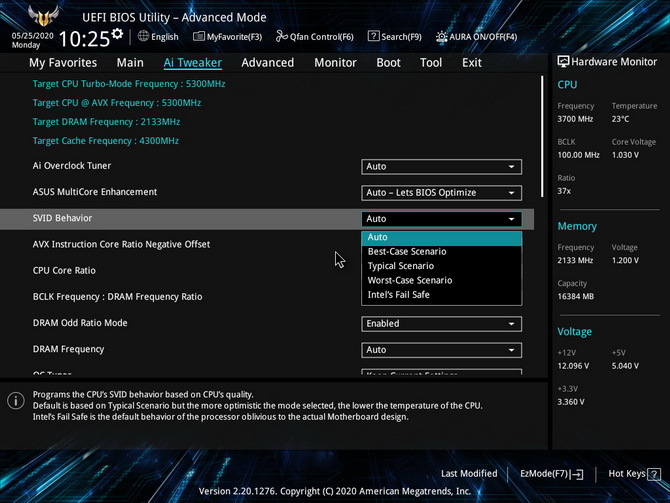Image resolution: width=670 pixels, height=503 pixels.
Task: Click Last Modified button
Action: (x=469, y=474)
